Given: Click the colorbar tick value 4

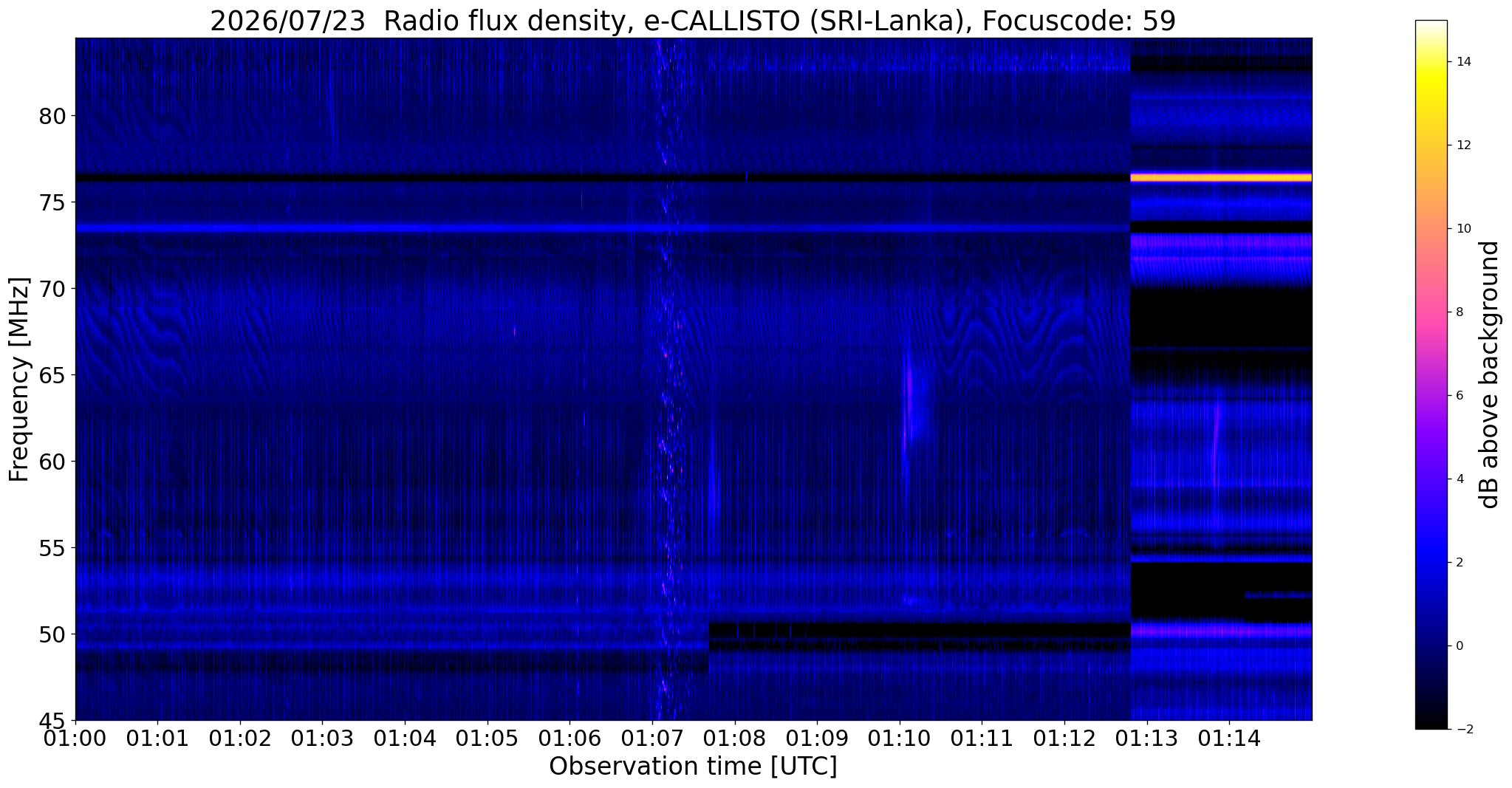Looking at the screenshot, I should [x=1459, y=479].
